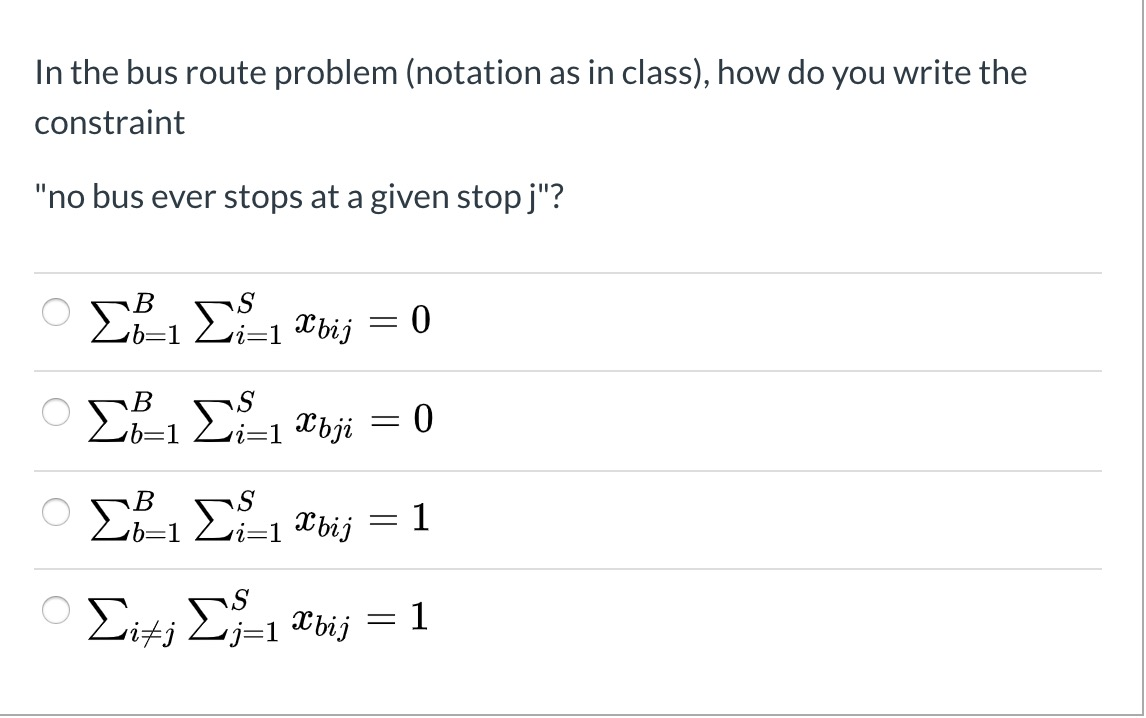Choose the double sum x_bij equals 0 answer

click(x=57, y=312)
